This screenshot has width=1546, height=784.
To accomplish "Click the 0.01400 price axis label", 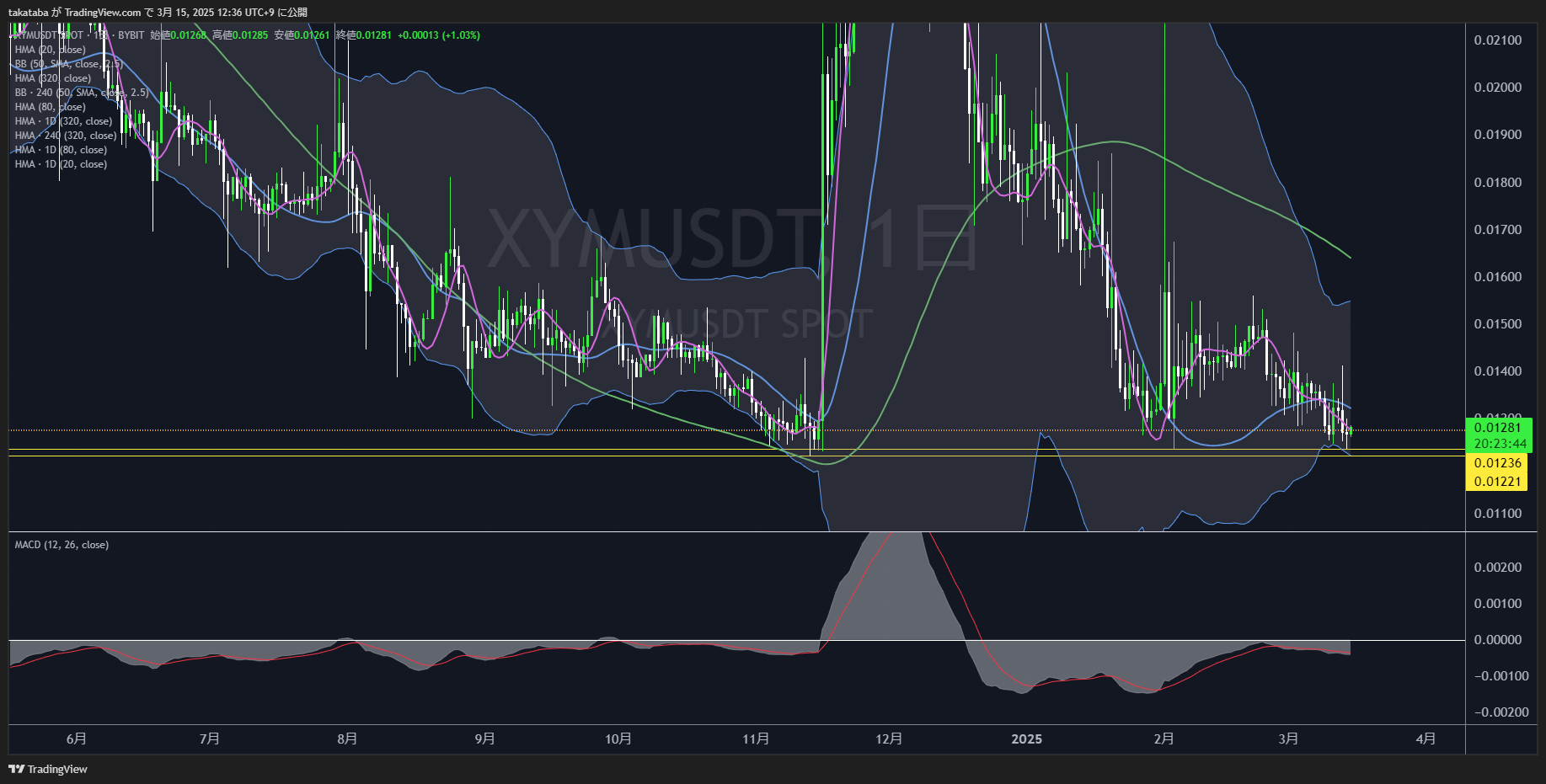I will pos(1498,371).
